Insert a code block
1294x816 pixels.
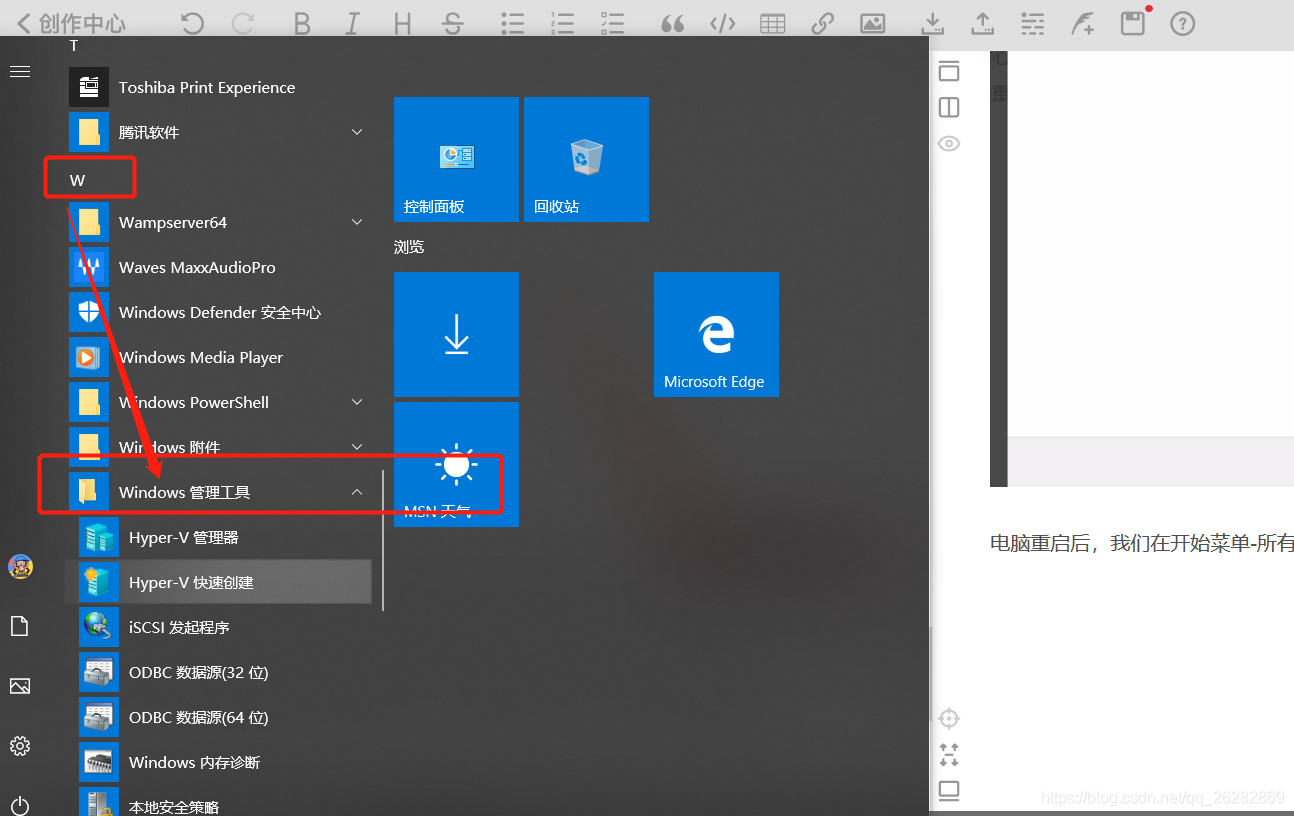click(x=722, y=23)
